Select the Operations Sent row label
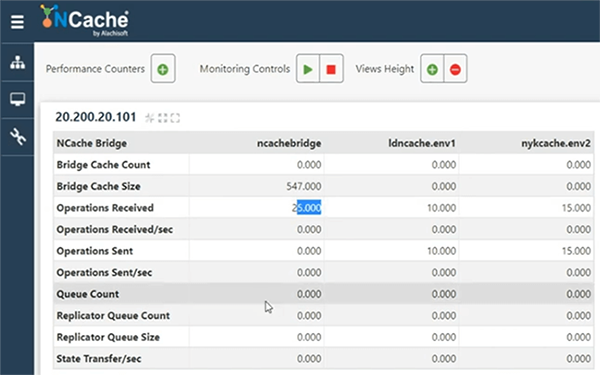Screen dimensions: 600x375 pos(95,251)
